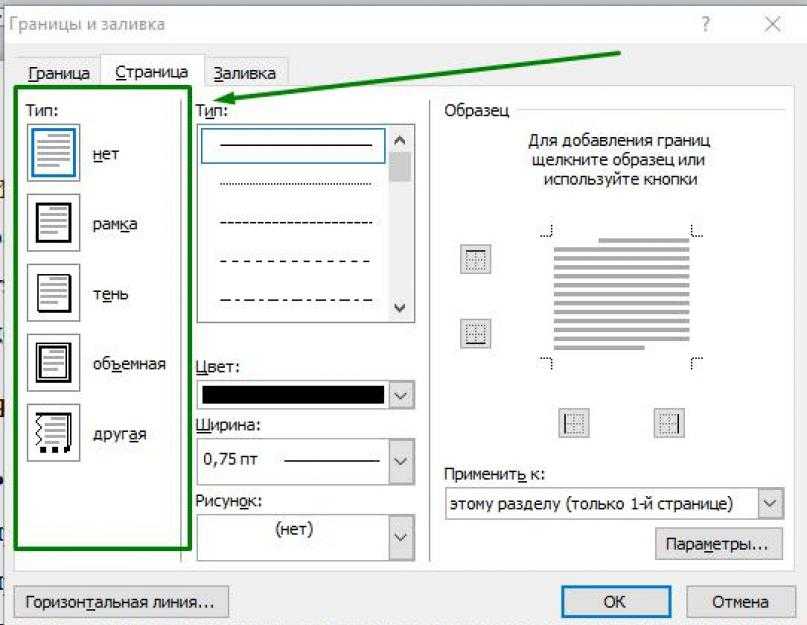Pick the dash-dot line style
807x625 pixels.
[x=295, y=299]
